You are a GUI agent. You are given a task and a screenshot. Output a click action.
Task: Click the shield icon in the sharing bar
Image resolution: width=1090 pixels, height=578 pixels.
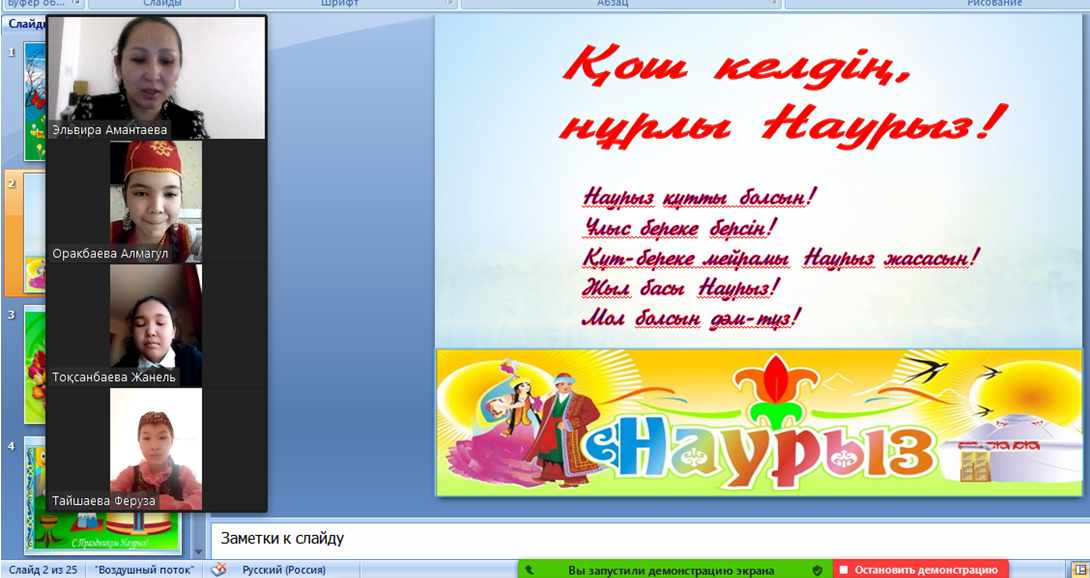point(817,570)
